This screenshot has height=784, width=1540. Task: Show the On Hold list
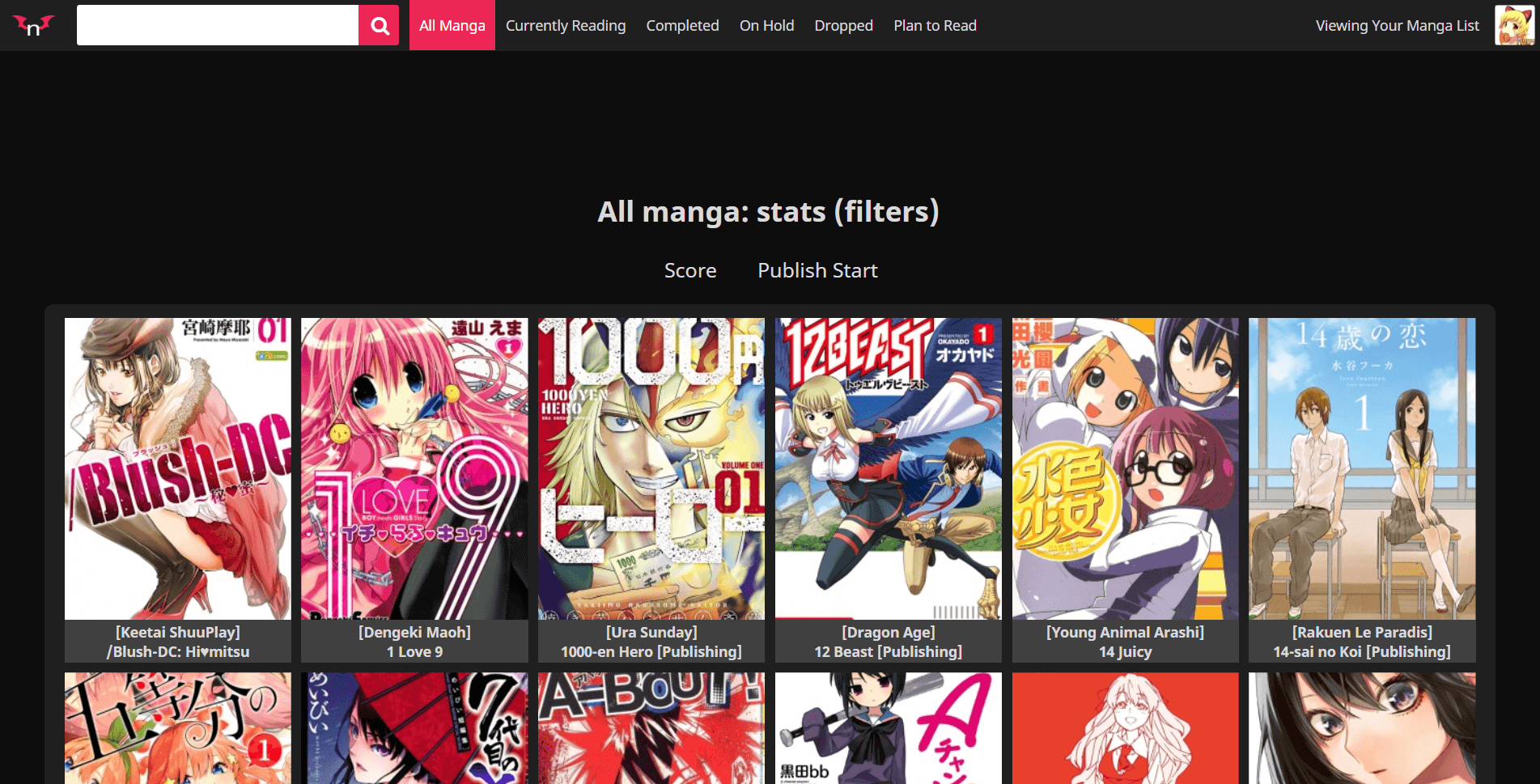[x=766, y=26]
